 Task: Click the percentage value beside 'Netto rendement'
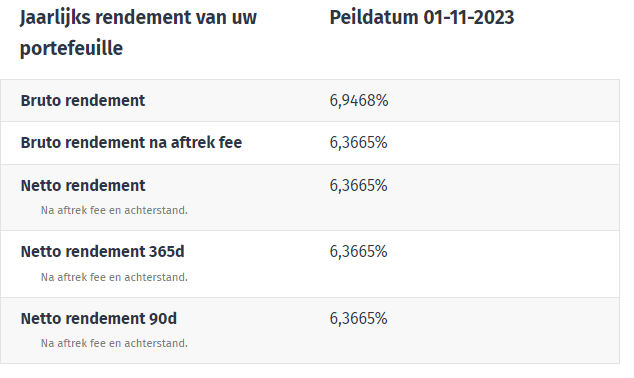[359, 186]
